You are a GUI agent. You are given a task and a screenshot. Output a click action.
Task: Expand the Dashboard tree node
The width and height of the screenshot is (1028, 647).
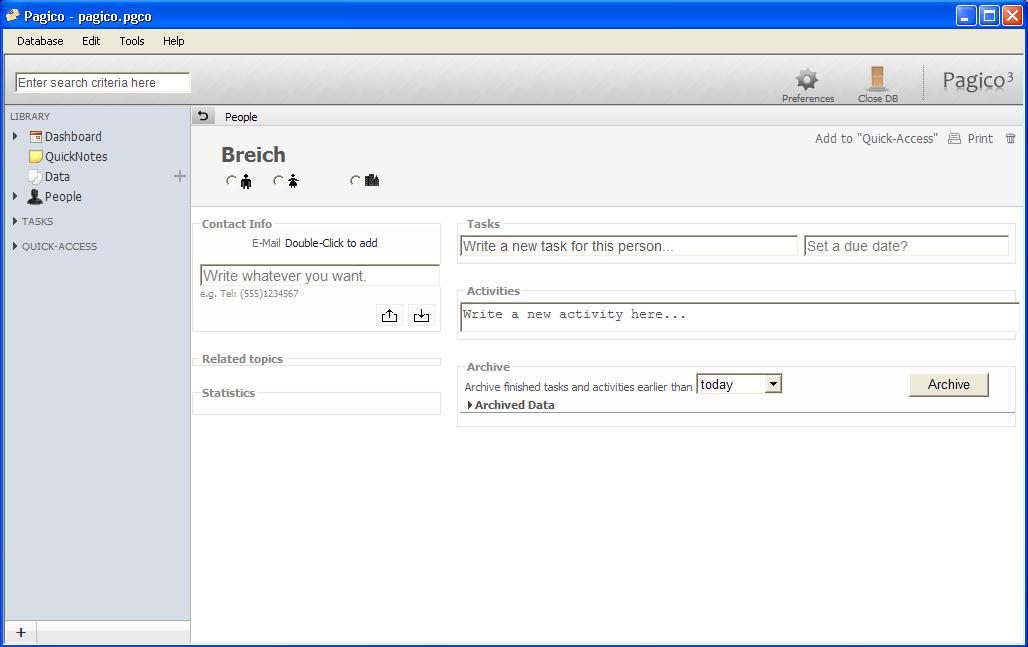[15, 136]
